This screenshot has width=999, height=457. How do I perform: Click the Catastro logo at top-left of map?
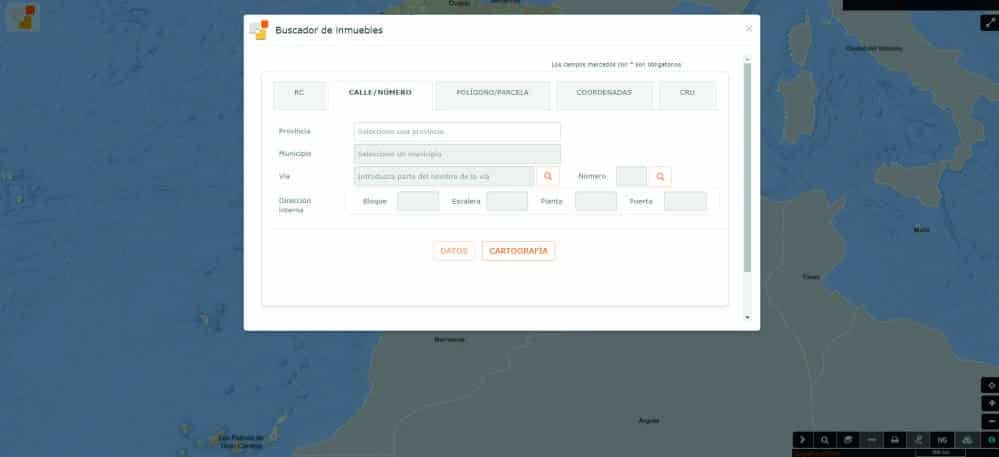point(22,16)
